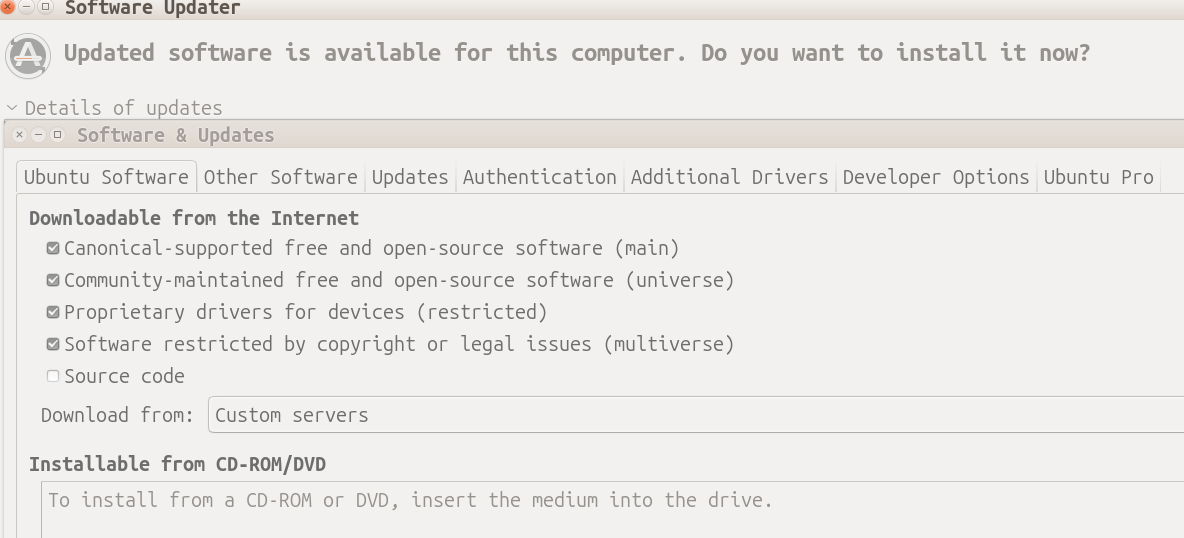Minimize the Software & Updates window
Viewport: 1184px width, 538px height.
click(x=39, y=135)
